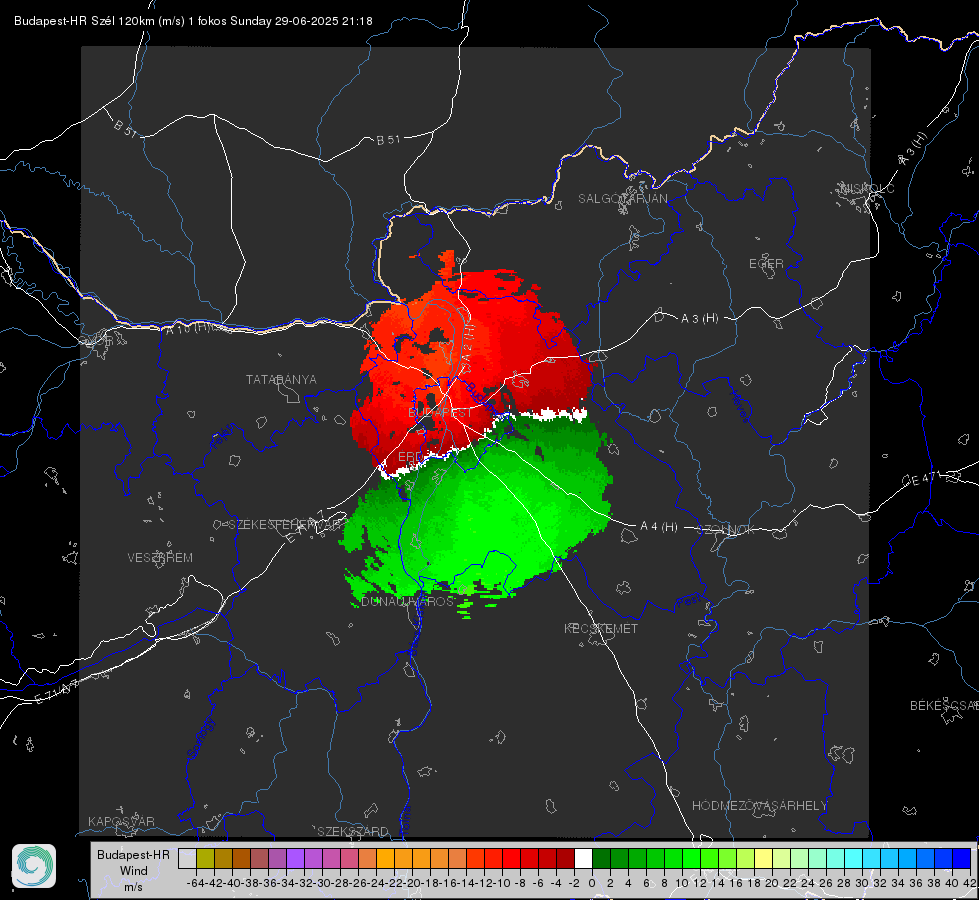Screen dimensions: 979x900
Task: Click the MISKOLC city label
Action: click(x=867, y=188)
